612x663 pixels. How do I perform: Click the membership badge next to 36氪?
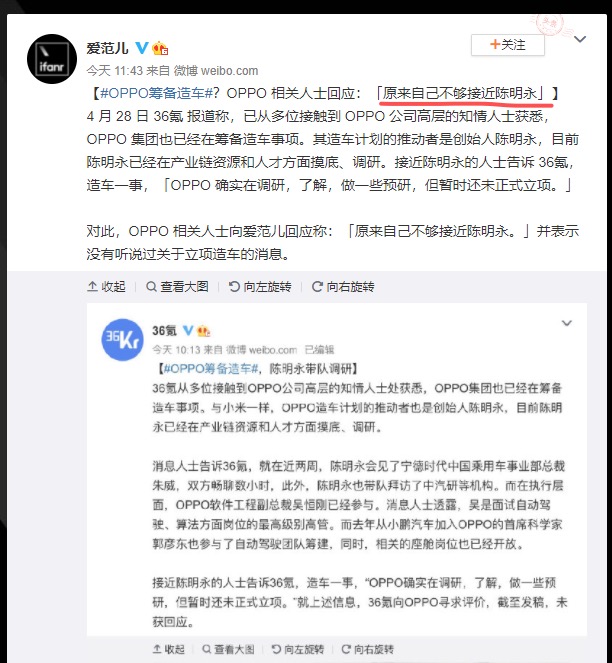203,331
